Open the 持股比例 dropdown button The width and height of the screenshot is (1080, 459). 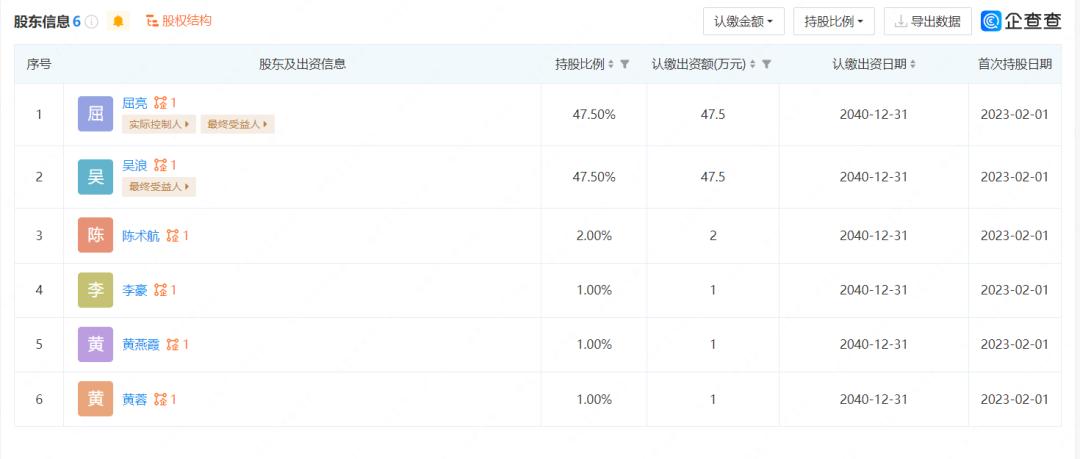[834, 21]
